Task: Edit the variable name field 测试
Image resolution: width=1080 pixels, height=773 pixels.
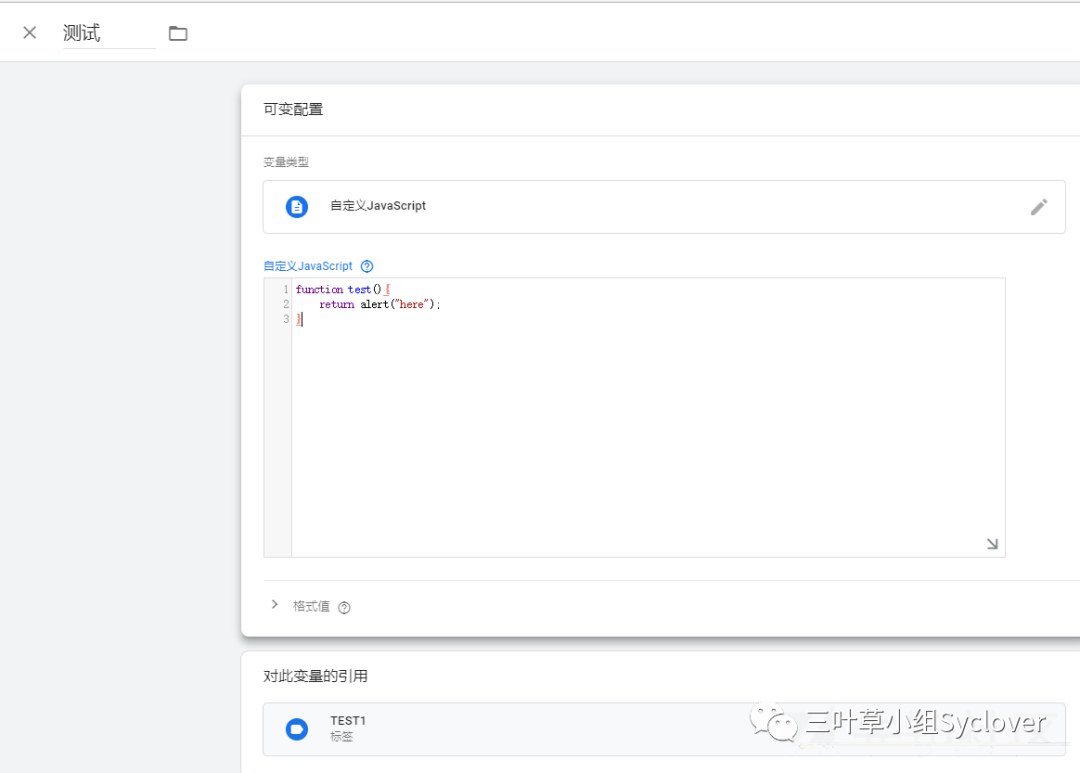Action: tap(109, 33)
